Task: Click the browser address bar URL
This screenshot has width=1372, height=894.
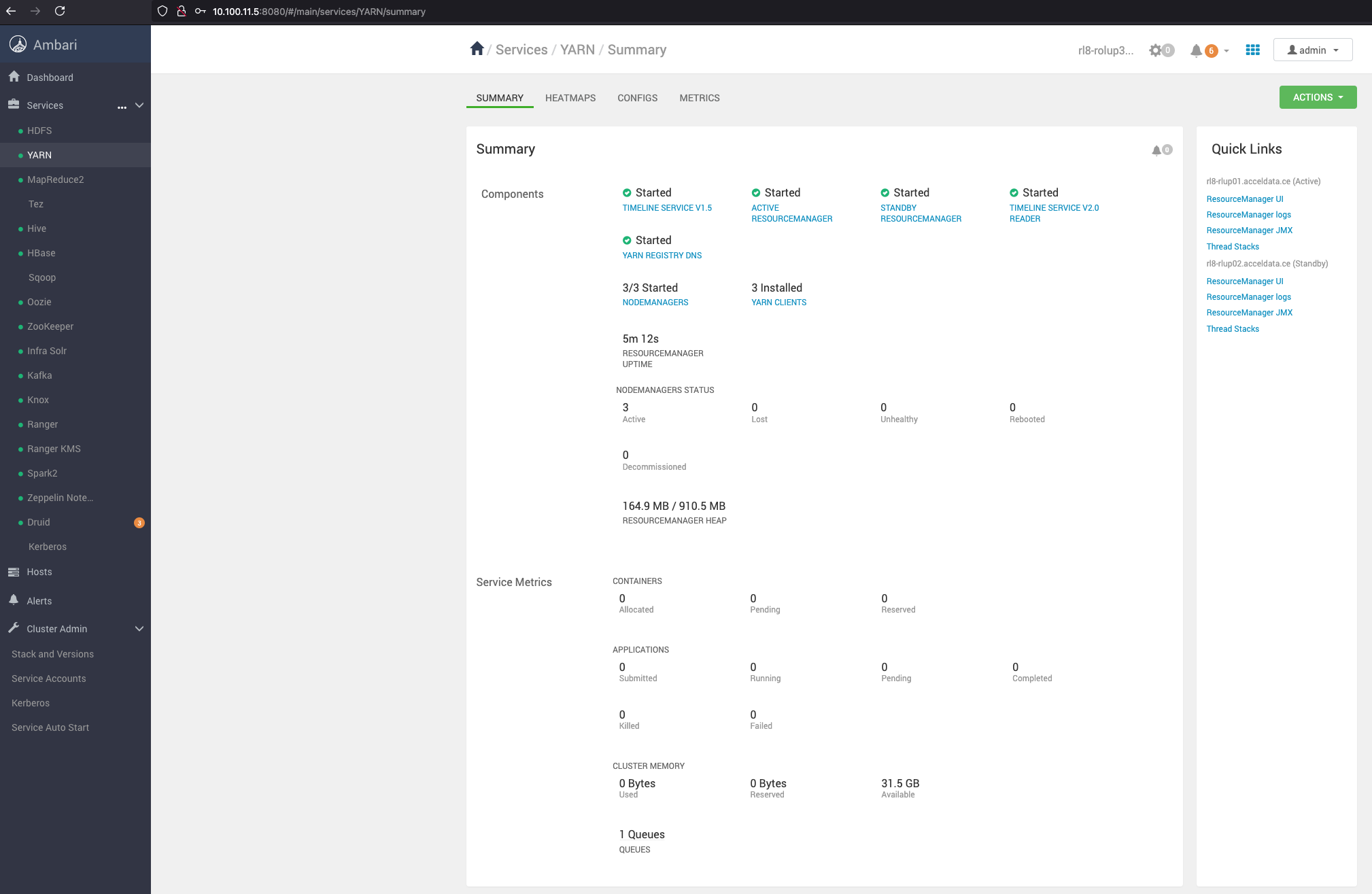Action: coord(319,12)
